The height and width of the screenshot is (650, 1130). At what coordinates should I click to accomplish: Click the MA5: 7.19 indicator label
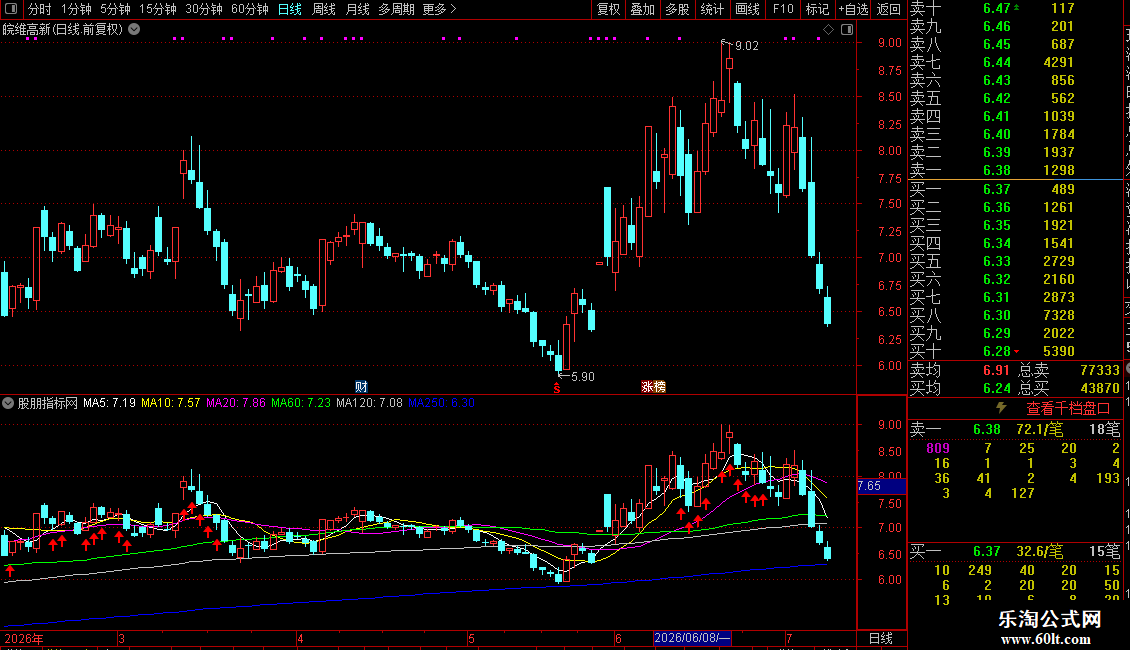109,403
